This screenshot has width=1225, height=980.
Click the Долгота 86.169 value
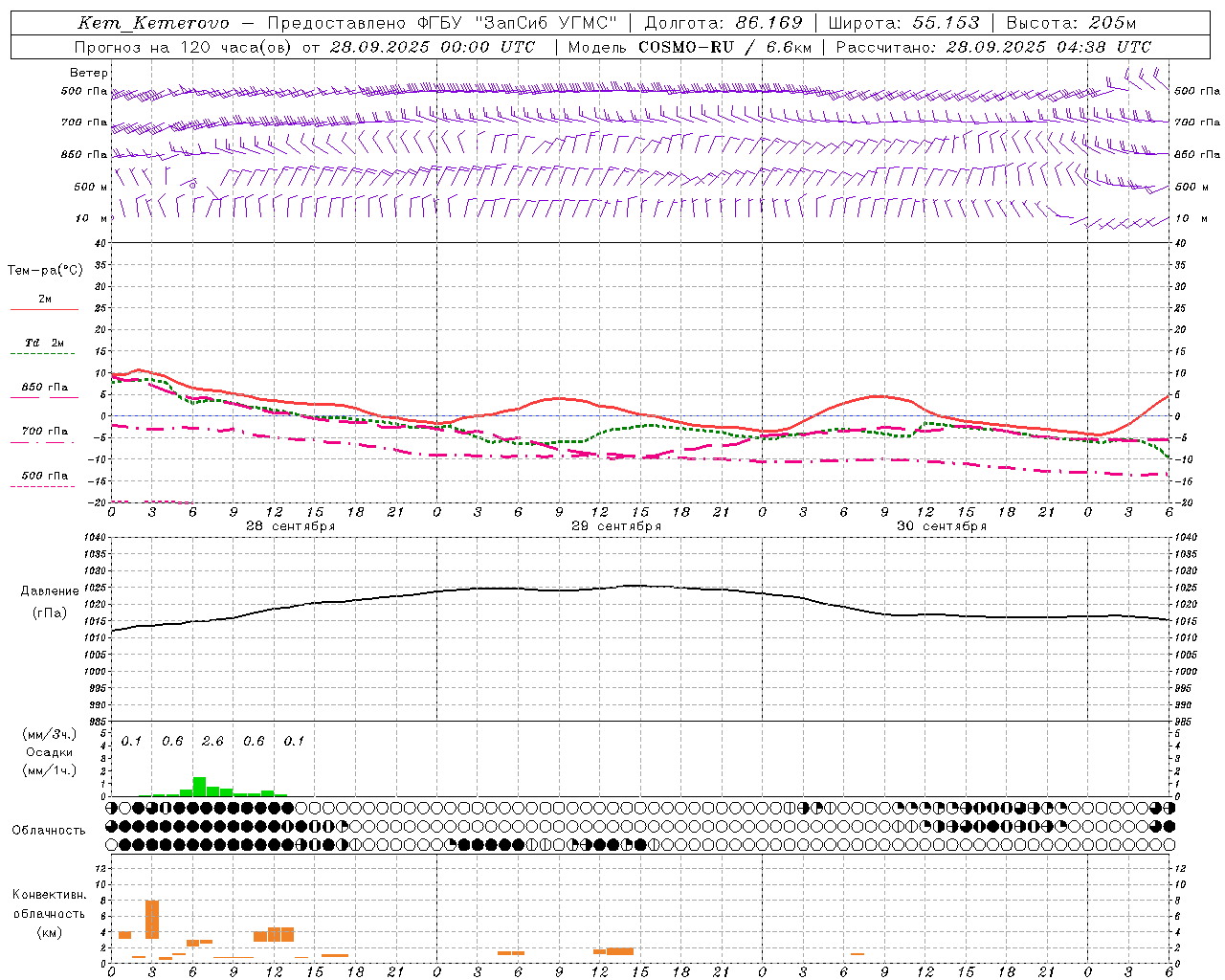click(x=724, y=23)
